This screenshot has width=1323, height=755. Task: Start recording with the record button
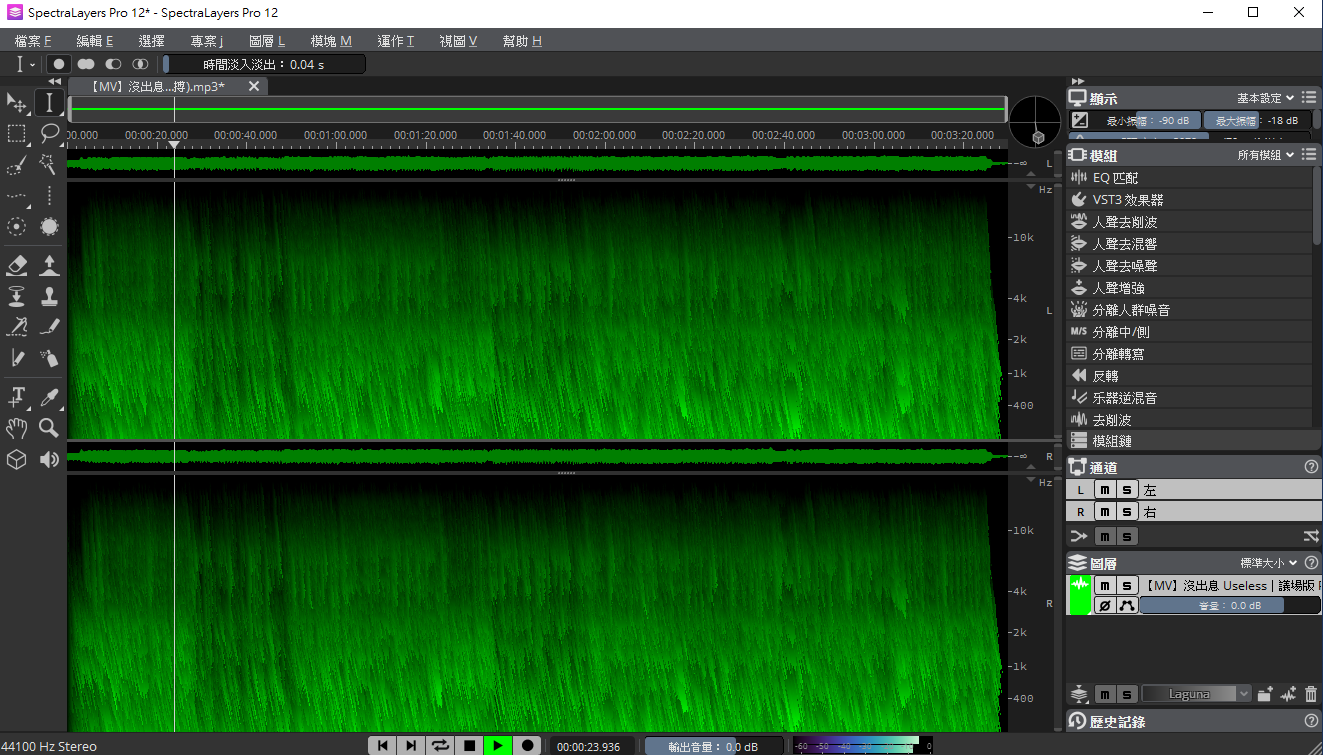click(527, 745)
